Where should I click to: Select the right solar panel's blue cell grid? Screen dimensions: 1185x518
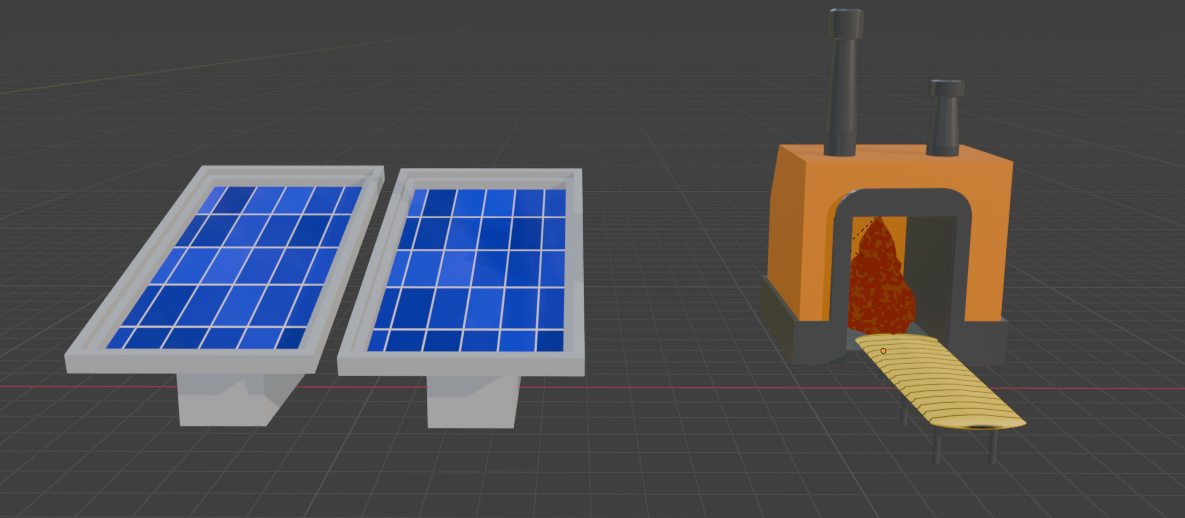coord(469,270)
